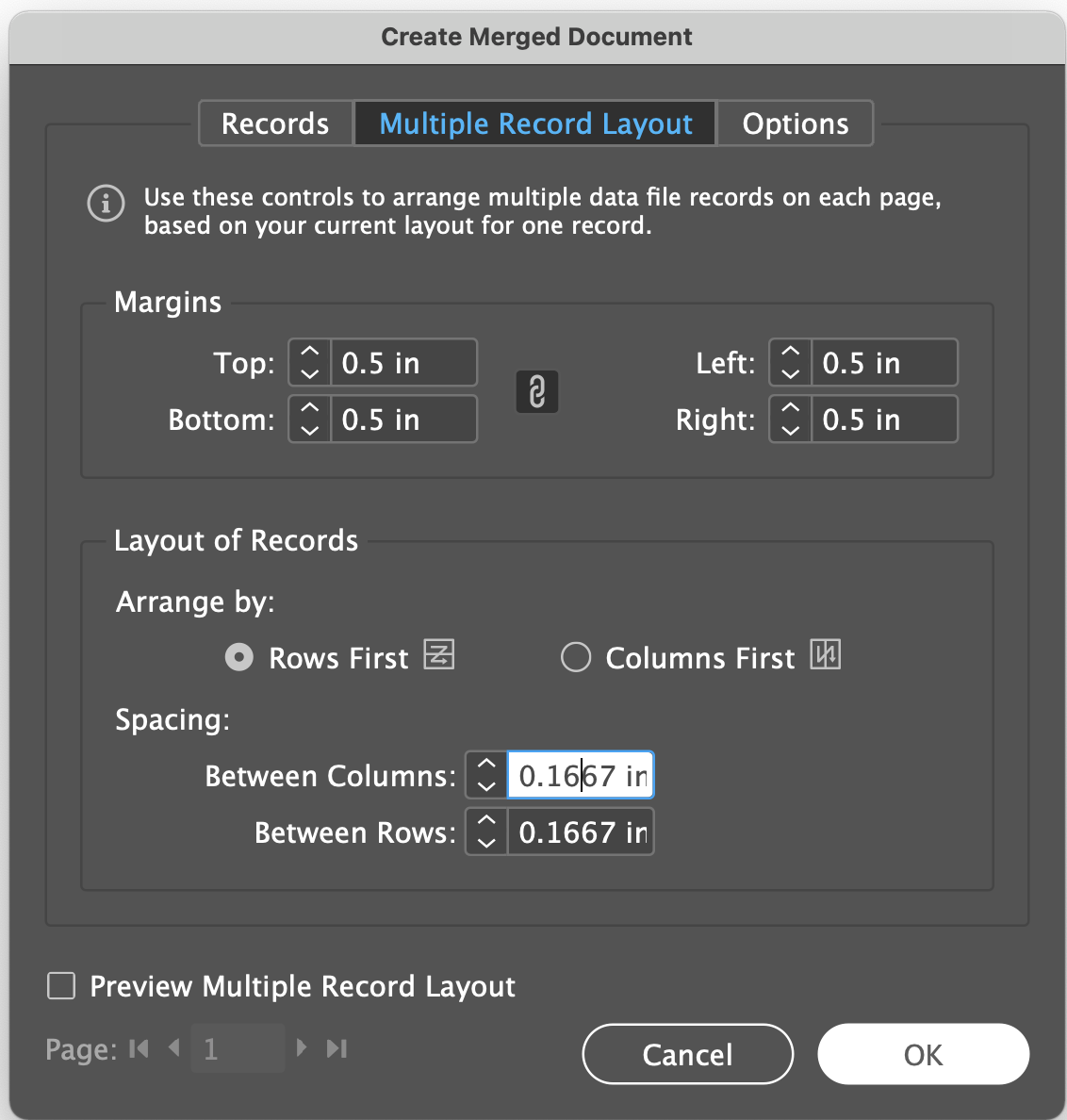Dismiss the dialog with Cancel
The image size is (1067, 1120).
pyautogui.click(x=687, y=1054)
